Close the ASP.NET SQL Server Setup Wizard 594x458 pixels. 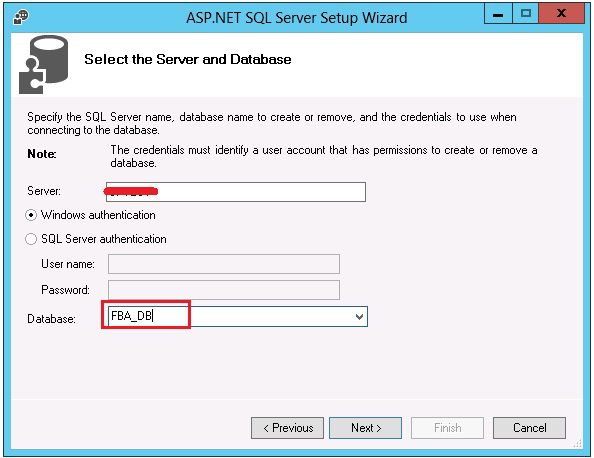pos(562,14)
